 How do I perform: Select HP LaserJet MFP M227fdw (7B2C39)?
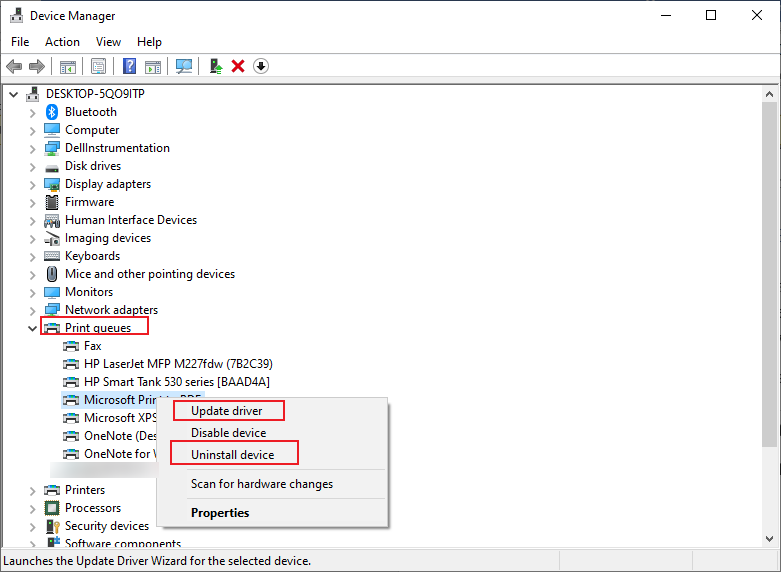click(178, 364)
